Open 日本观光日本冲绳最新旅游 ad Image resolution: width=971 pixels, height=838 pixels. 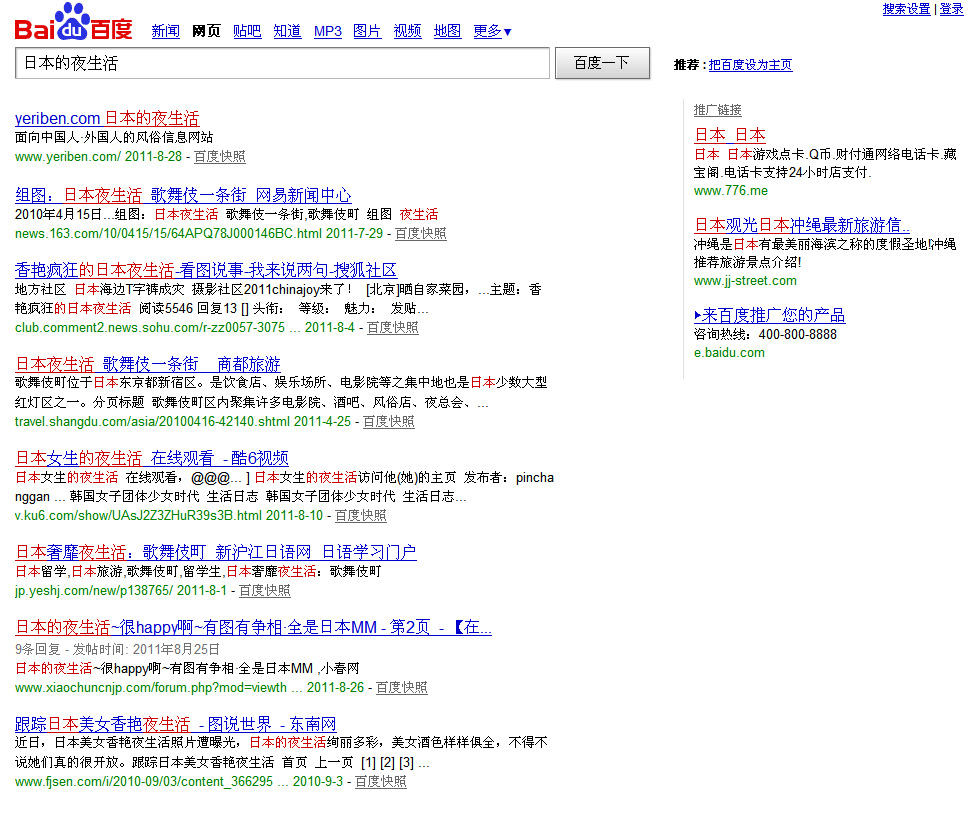point(801,225)
